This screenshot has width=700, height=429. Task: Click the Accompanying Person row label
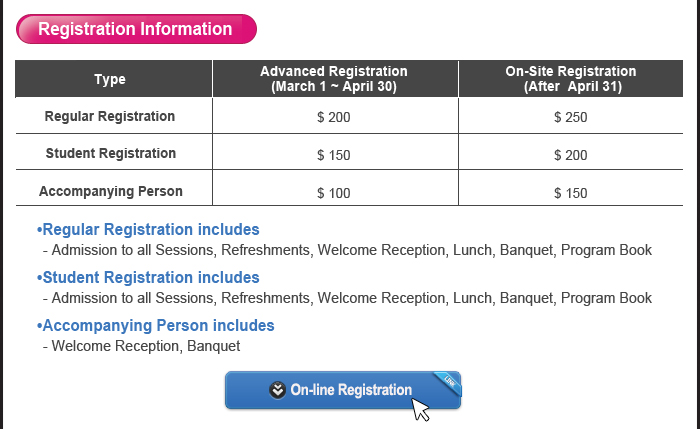pyautogui.click(x=110, y=191)
